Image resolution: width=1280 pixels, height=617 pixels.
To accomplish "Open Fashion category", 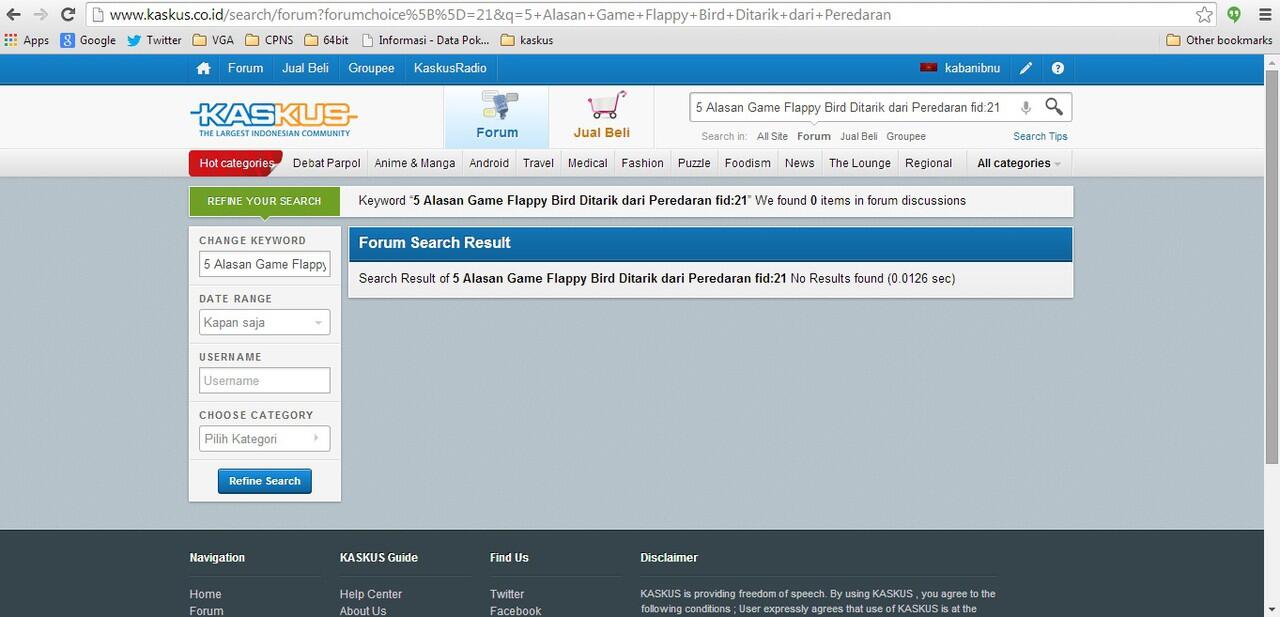I will coord(642,163).
